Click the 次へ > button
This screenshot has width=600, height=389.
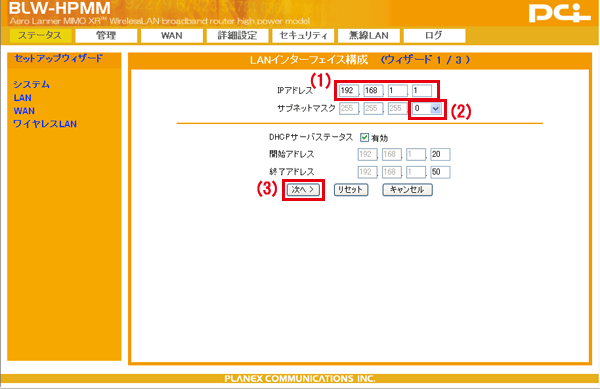pos(303,190)
